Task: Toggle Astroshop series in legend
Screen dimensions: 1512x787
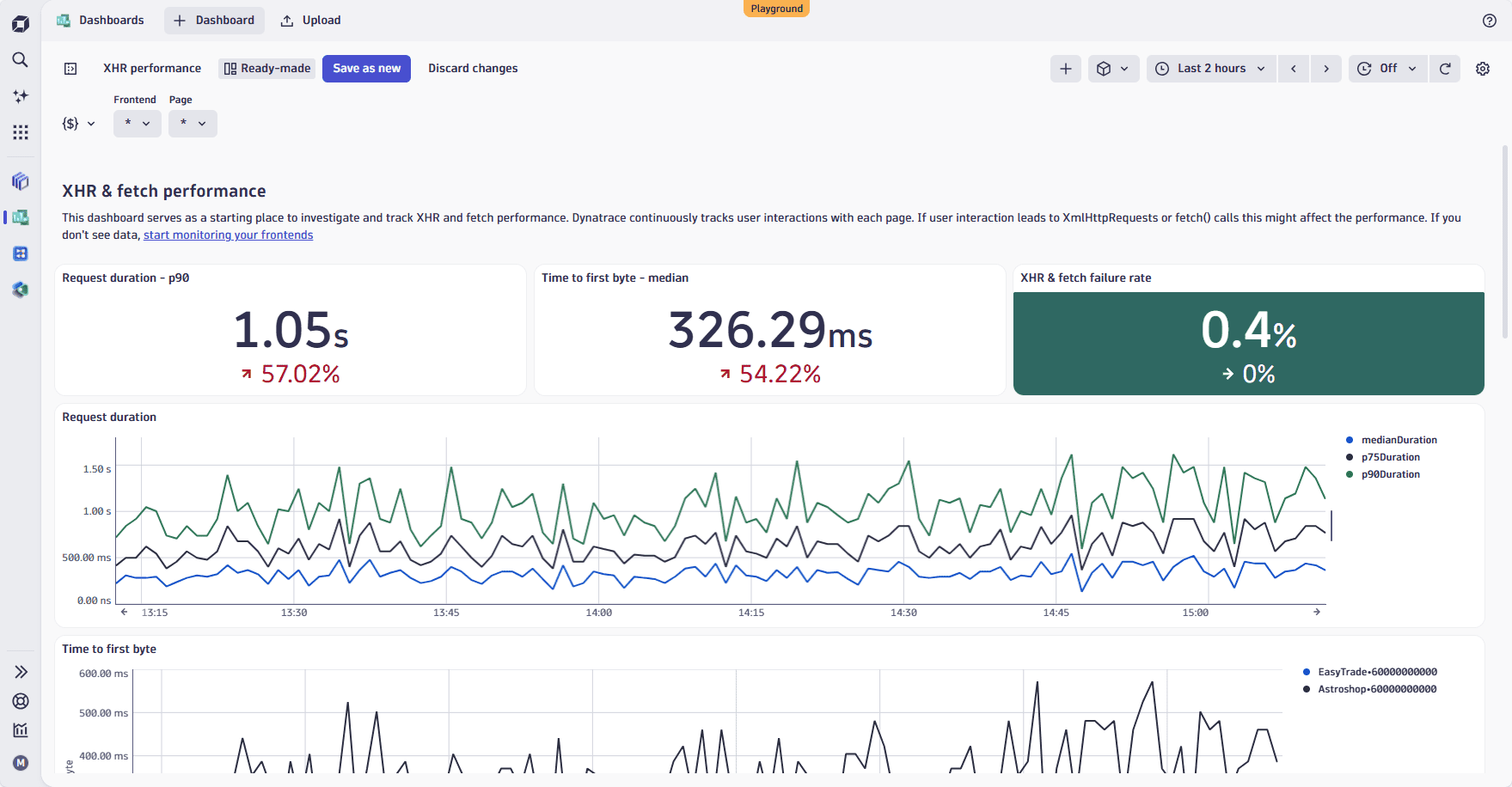Action: pyautogui.click(x=1377, y=689)
